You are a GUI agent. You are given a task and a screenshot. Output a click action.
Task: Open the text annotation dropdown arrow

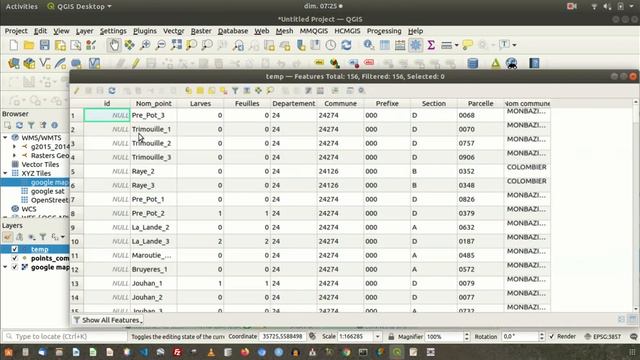coord(514,45)
